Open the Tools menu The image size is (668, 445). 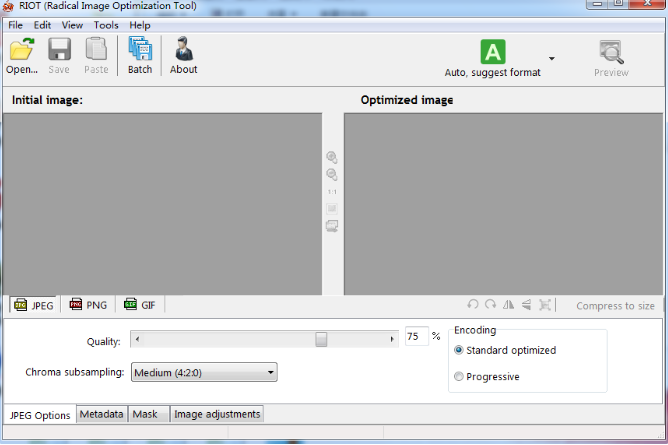click(106, 24)
